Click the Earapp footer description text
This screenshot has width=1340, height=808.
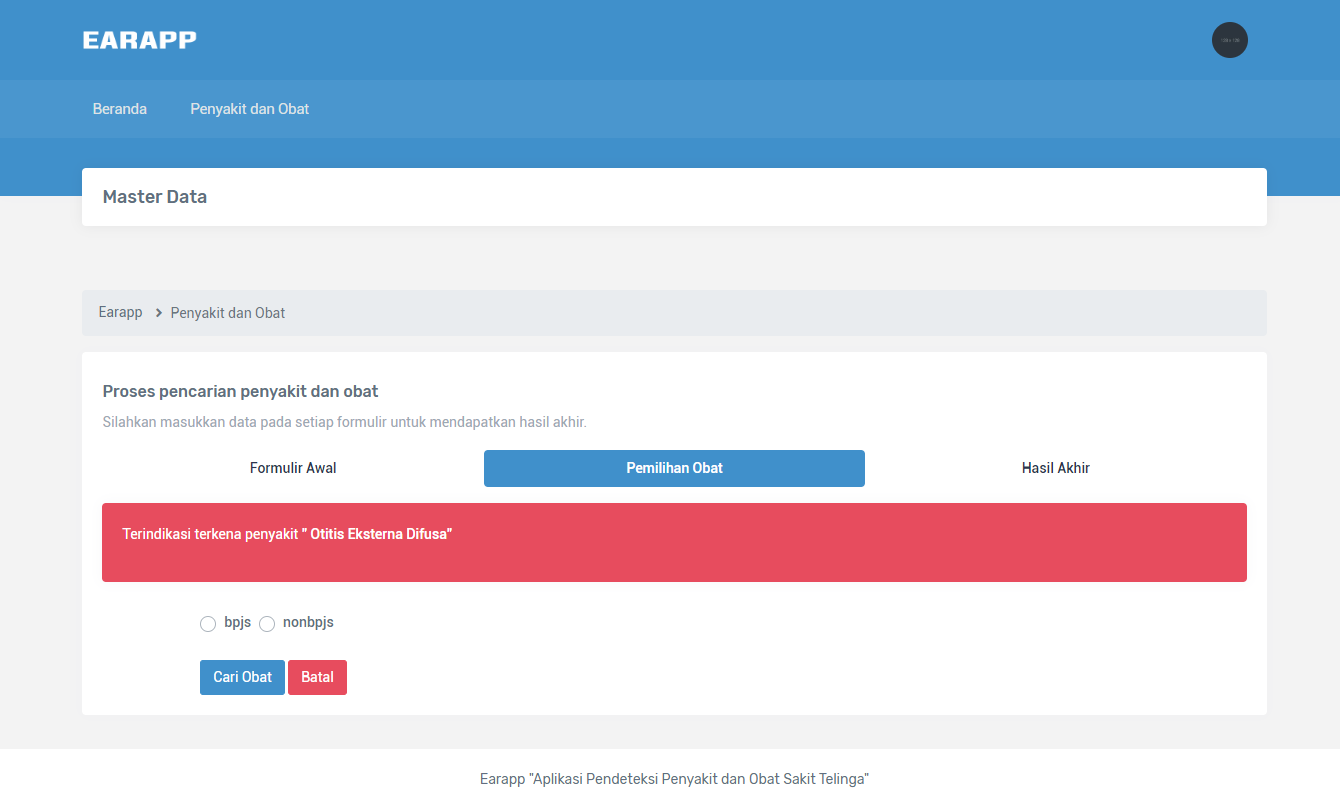pos(674,779)
